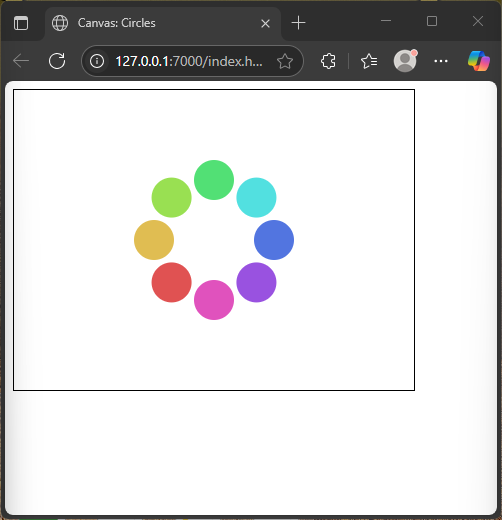Screen dimensions: 502x520
Task: Close the Canvas: Circles tab
Action: pyautogui.click(x=265, y=23)
